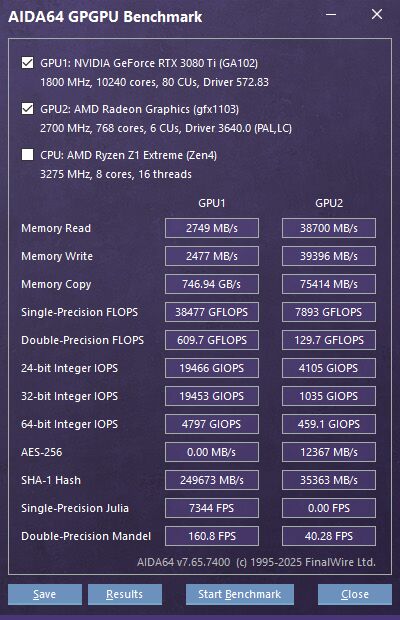Open the Results button

(125, 594)
